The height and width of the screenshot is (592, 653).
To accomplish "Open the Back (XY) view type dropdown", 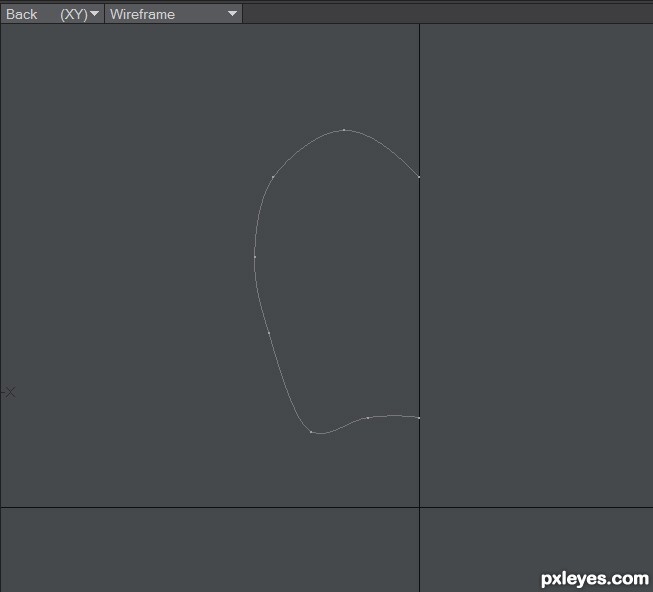I will (x=52, y=14).
